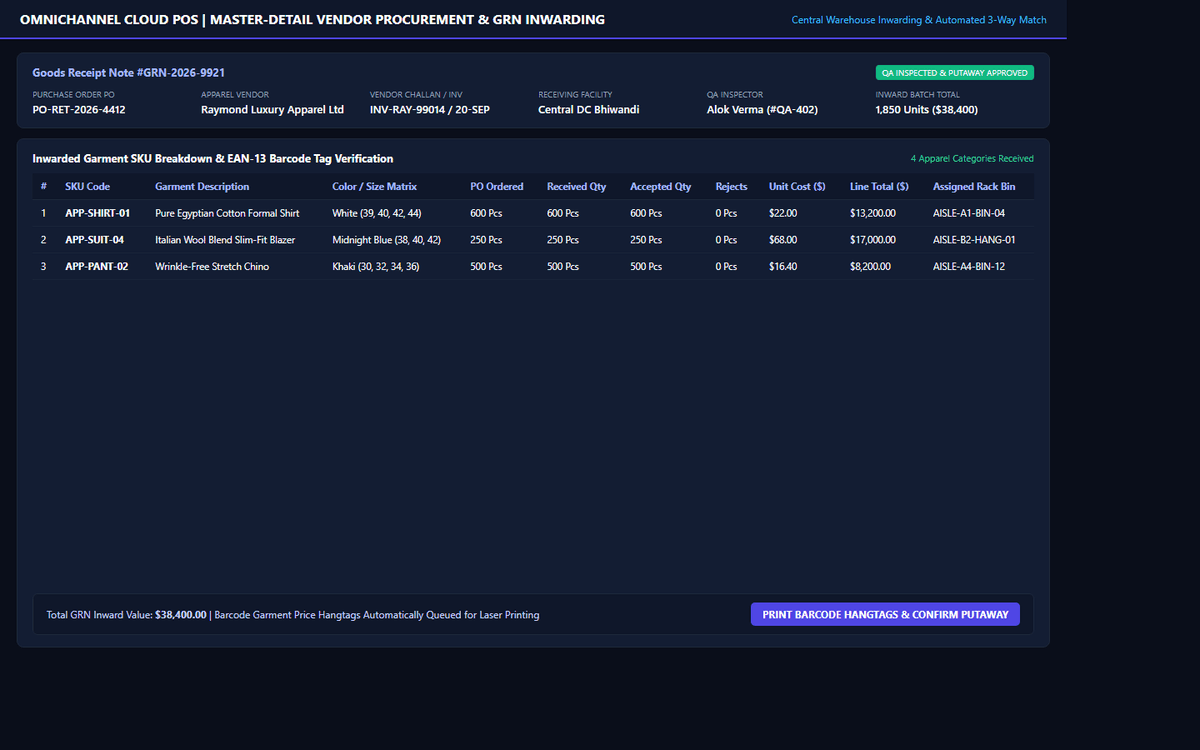Select SKU code APP-SUIT-04
This screenshot has height=750, width=1200.
tap(95, 240)
